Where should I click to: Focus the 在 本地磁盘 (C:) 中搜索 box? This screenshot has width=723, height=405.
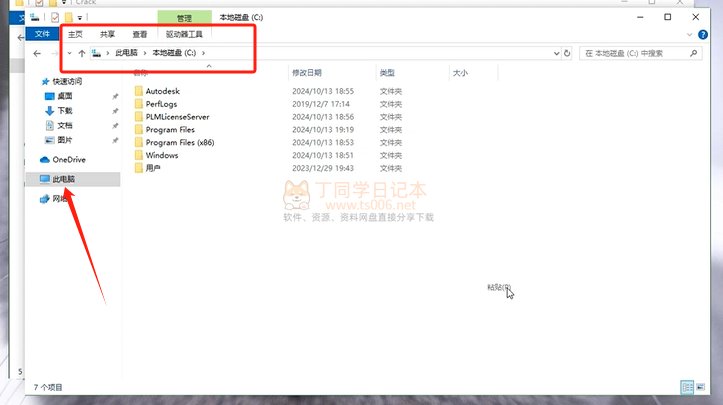[x=640, y=54]
